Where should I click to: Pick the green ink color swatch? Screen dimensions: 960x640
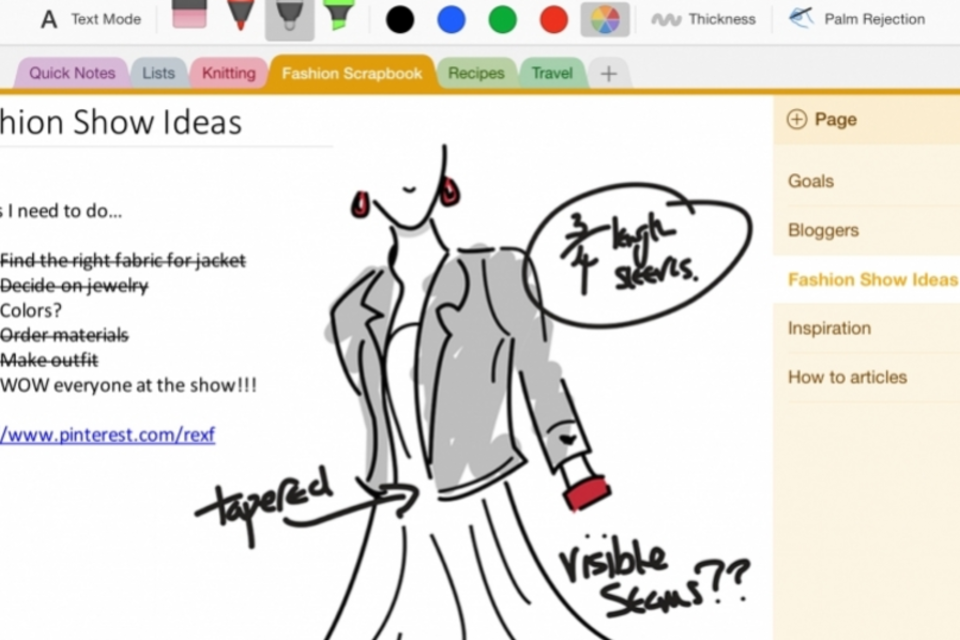(503, 19)
